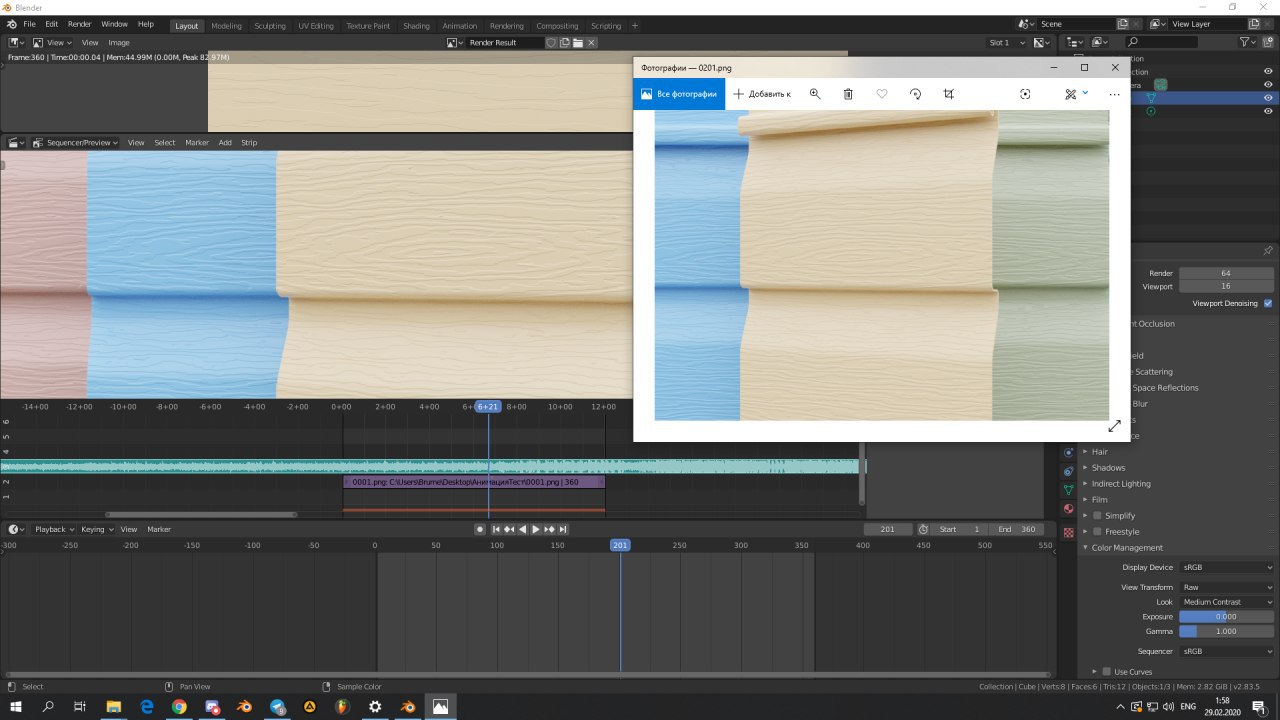
Task: Open the Render menu
Action: click(79, 24)
